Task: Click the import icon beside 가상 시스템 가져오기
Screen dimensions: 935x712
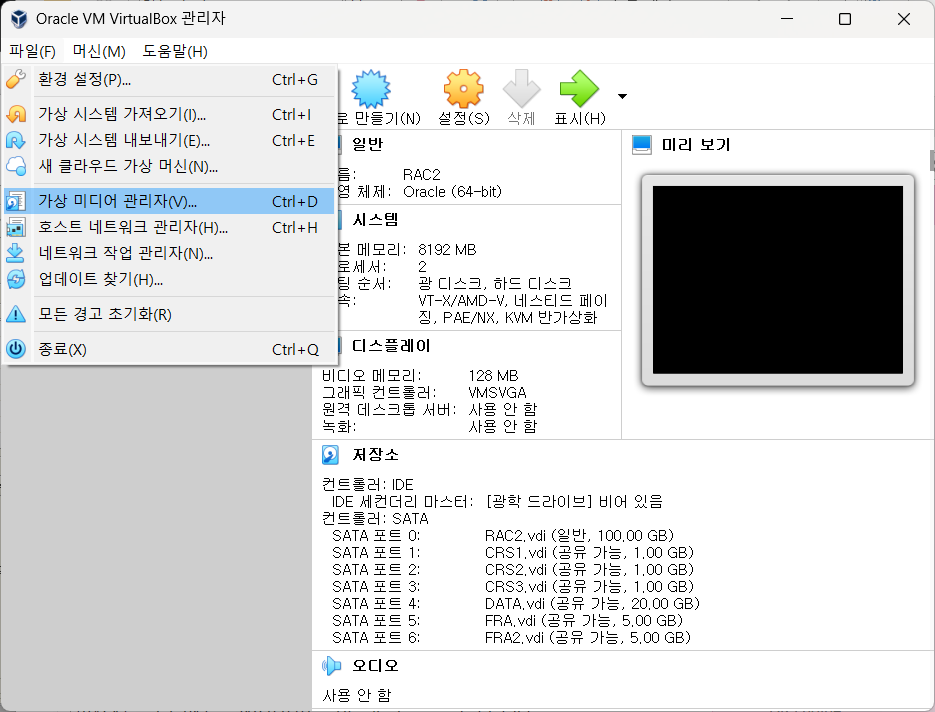Action: click(x=16, y=113)
